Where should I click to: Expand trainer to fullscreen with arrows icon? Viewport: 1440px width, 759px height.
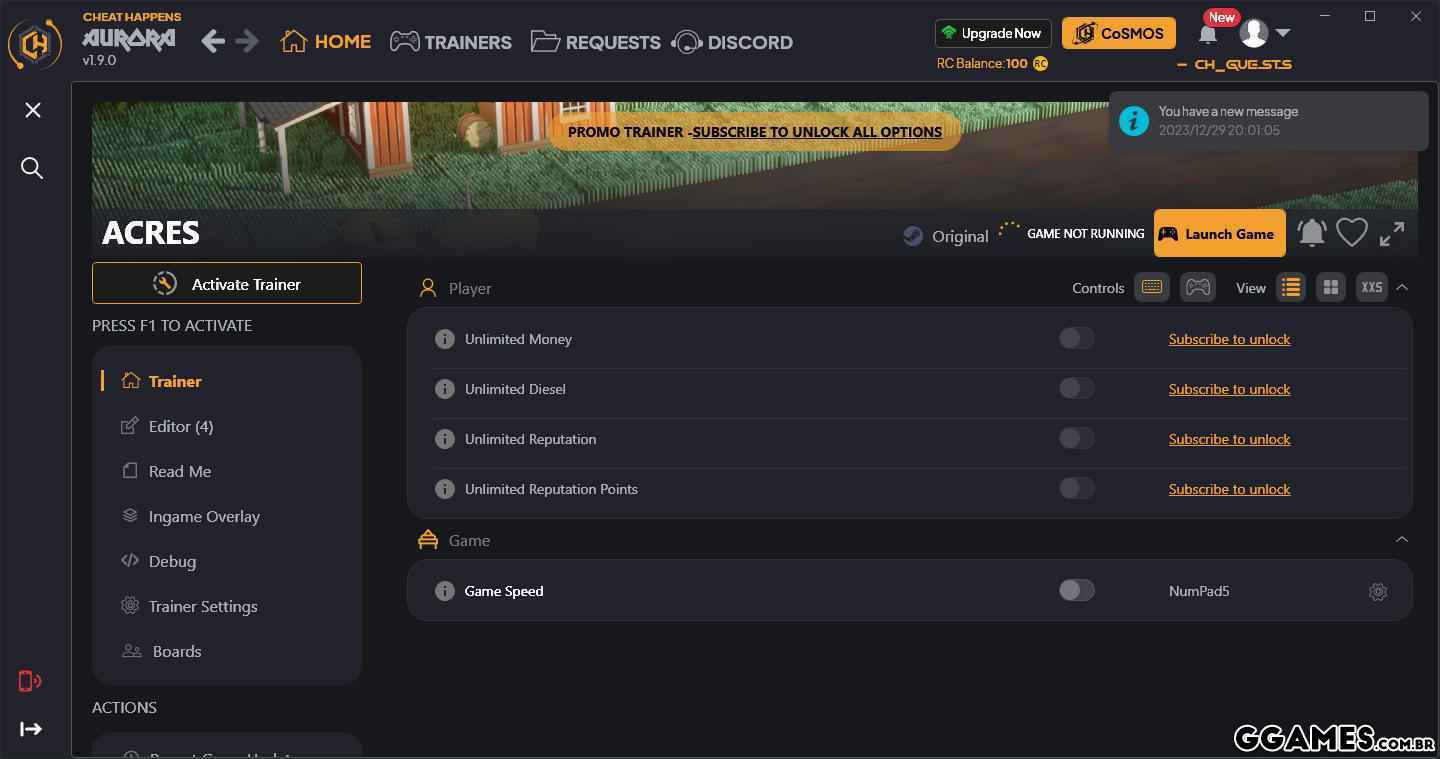1392,233
